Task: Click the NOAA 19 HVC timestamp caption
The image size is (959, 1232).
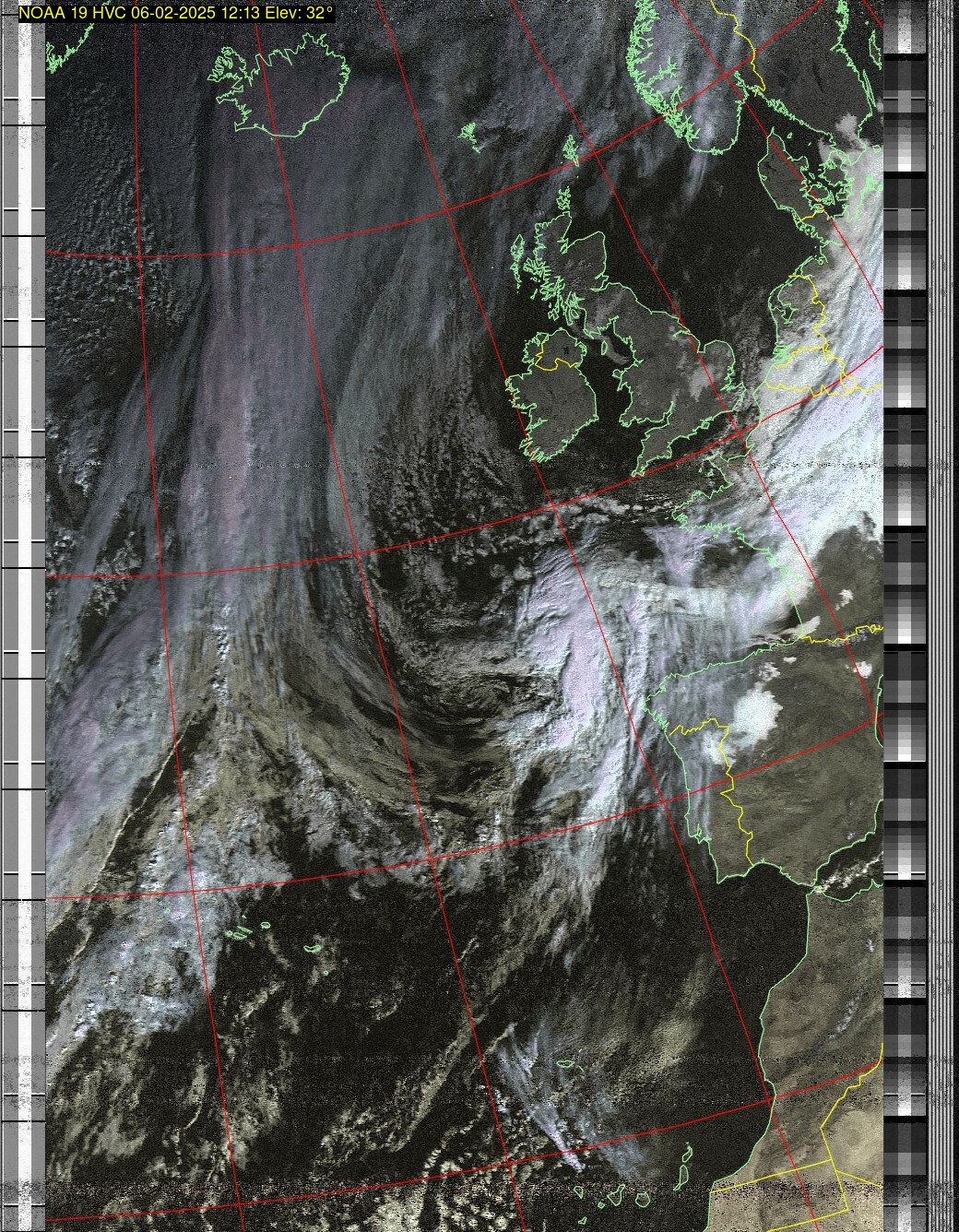Action: pos(177,13)
